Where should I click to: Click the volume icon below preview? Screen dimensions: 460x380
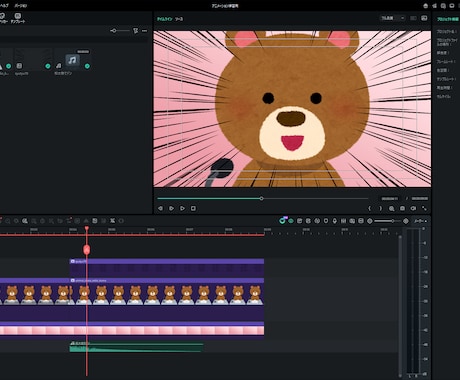tap(413, 208)
